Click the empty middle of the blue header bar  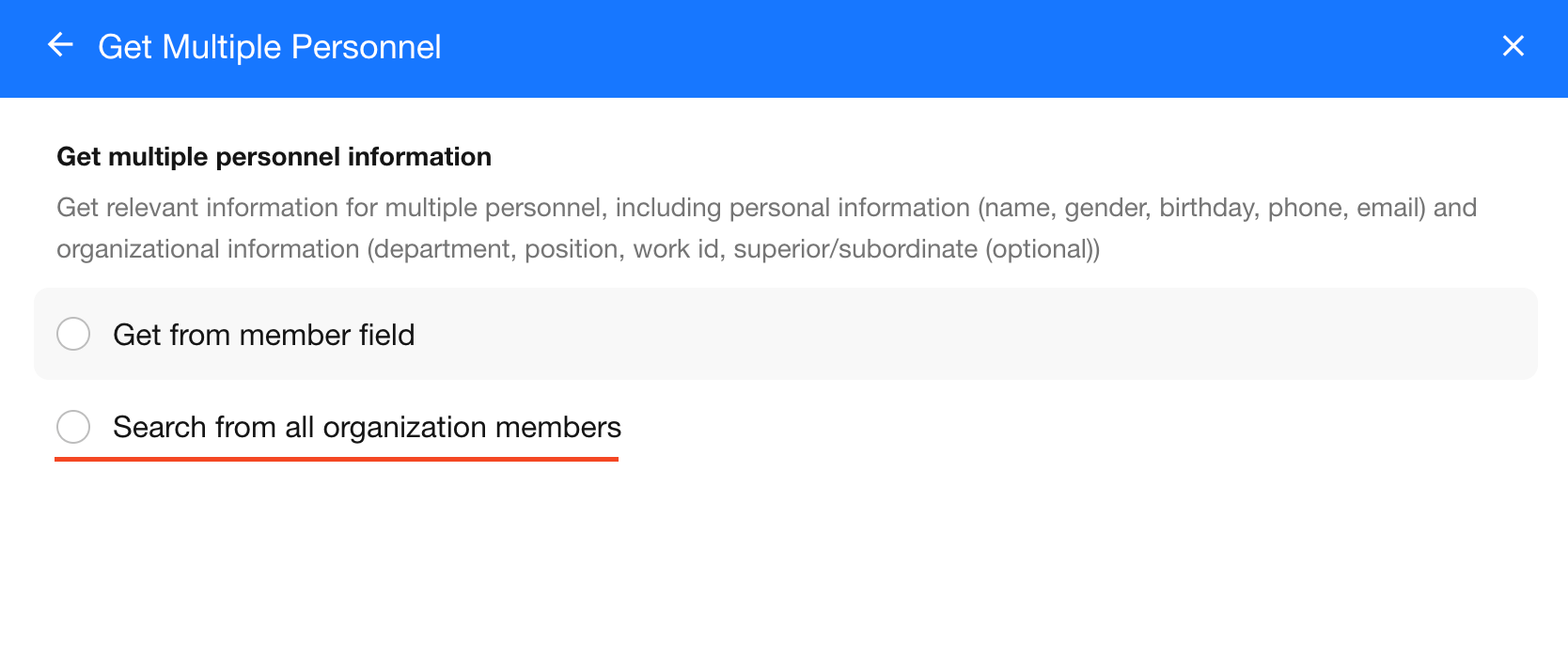[940, 47]
